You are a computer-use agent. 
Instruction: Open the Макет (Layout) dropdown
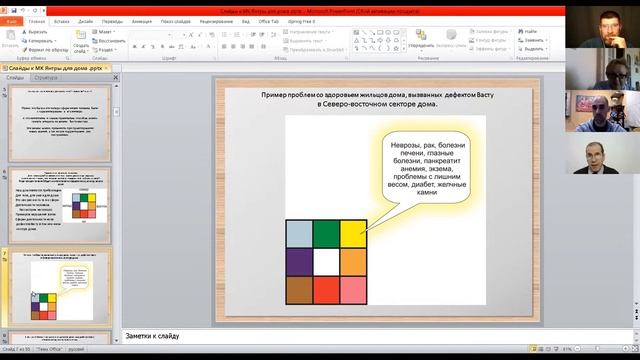pyautogui.click(x=104, y=32)
